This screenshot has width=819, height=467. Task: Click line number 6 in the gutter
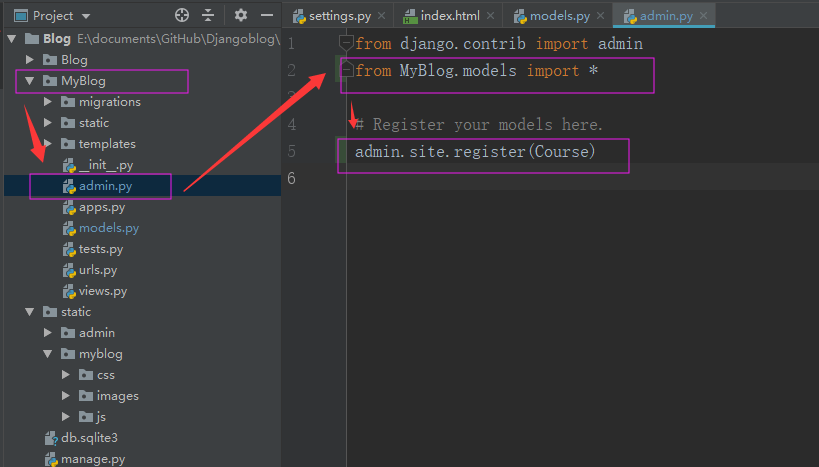click(291, 179)
